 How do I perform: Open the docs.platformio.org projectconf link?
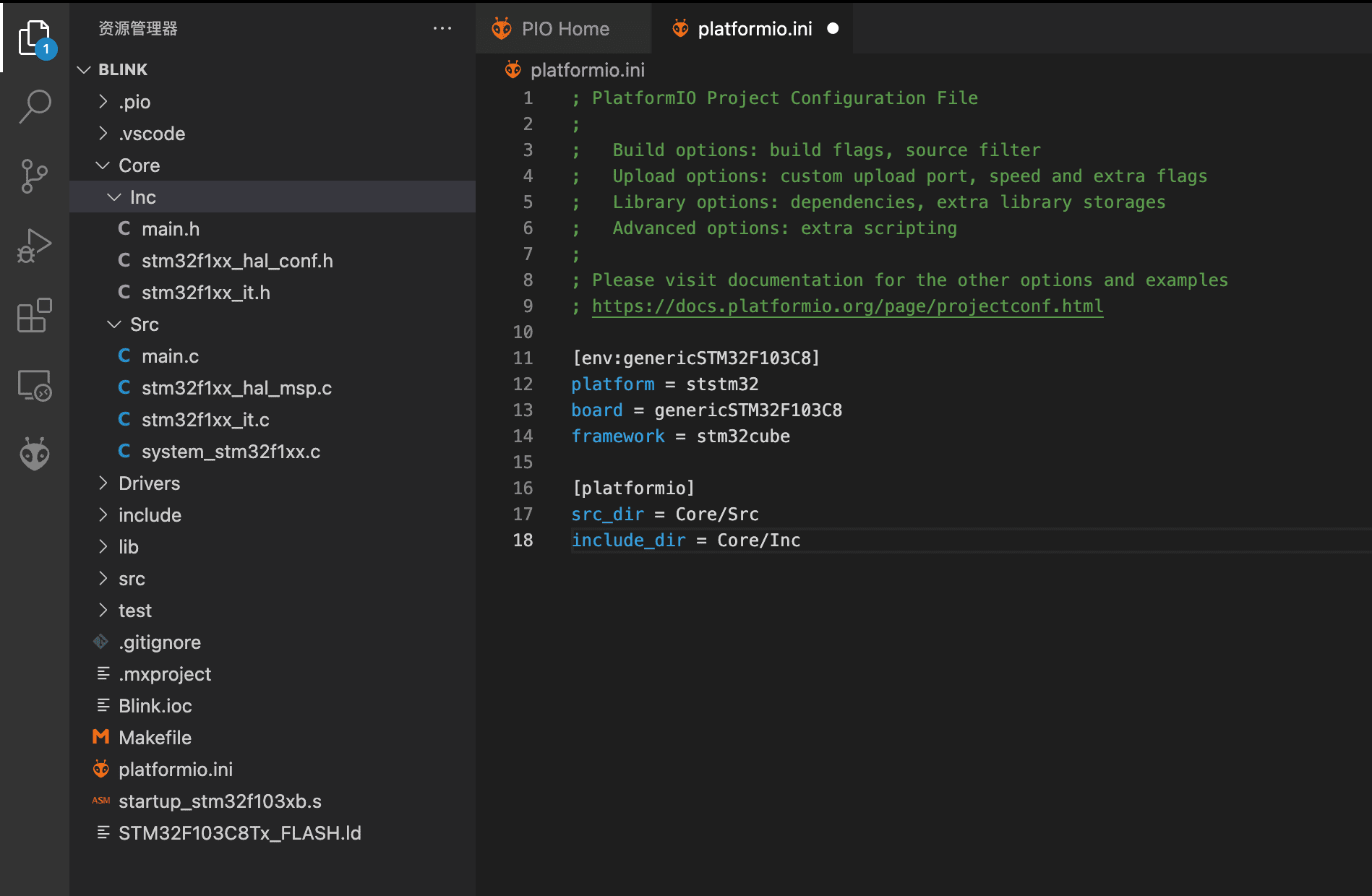click(847, 306)
